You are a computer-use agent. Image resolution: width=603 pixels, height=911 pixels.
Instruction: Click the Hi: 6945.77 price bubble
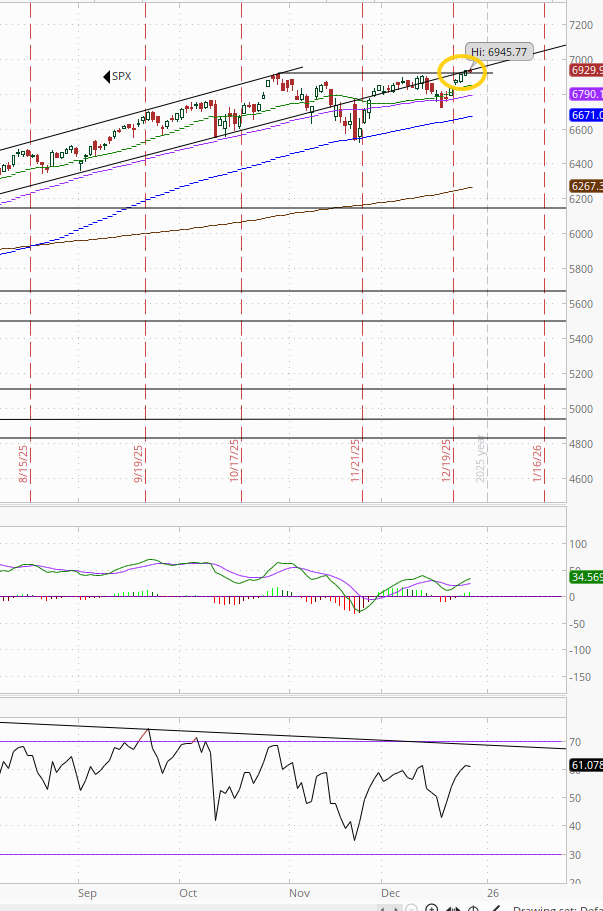click(x=499, y=52)
